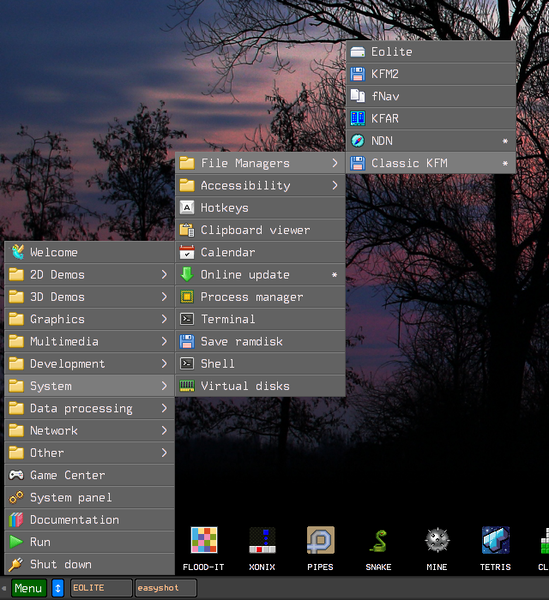Click the Clipboard viewer icon
This screenshot has width=549, height=600.
187,230
